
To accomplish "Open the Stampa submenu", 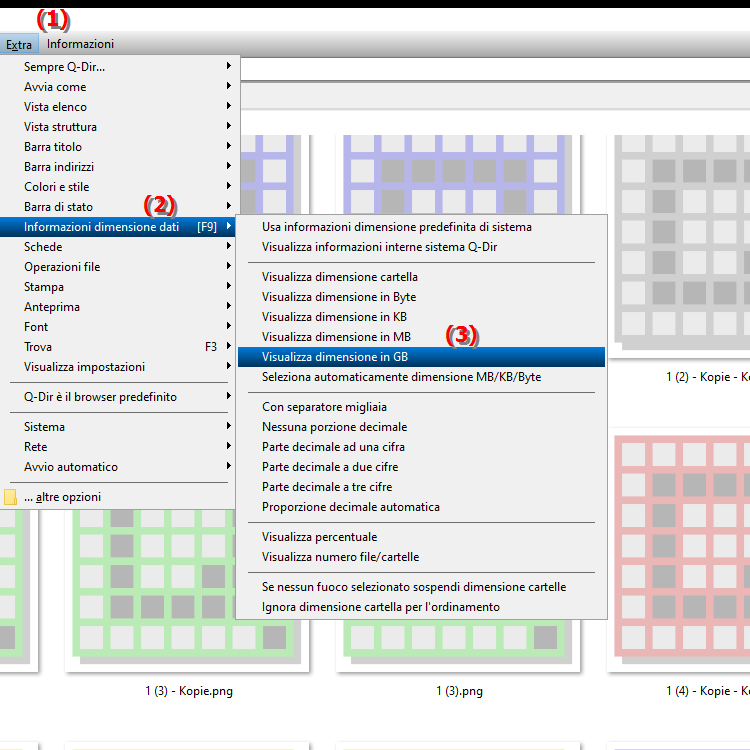I will [117, 287].
